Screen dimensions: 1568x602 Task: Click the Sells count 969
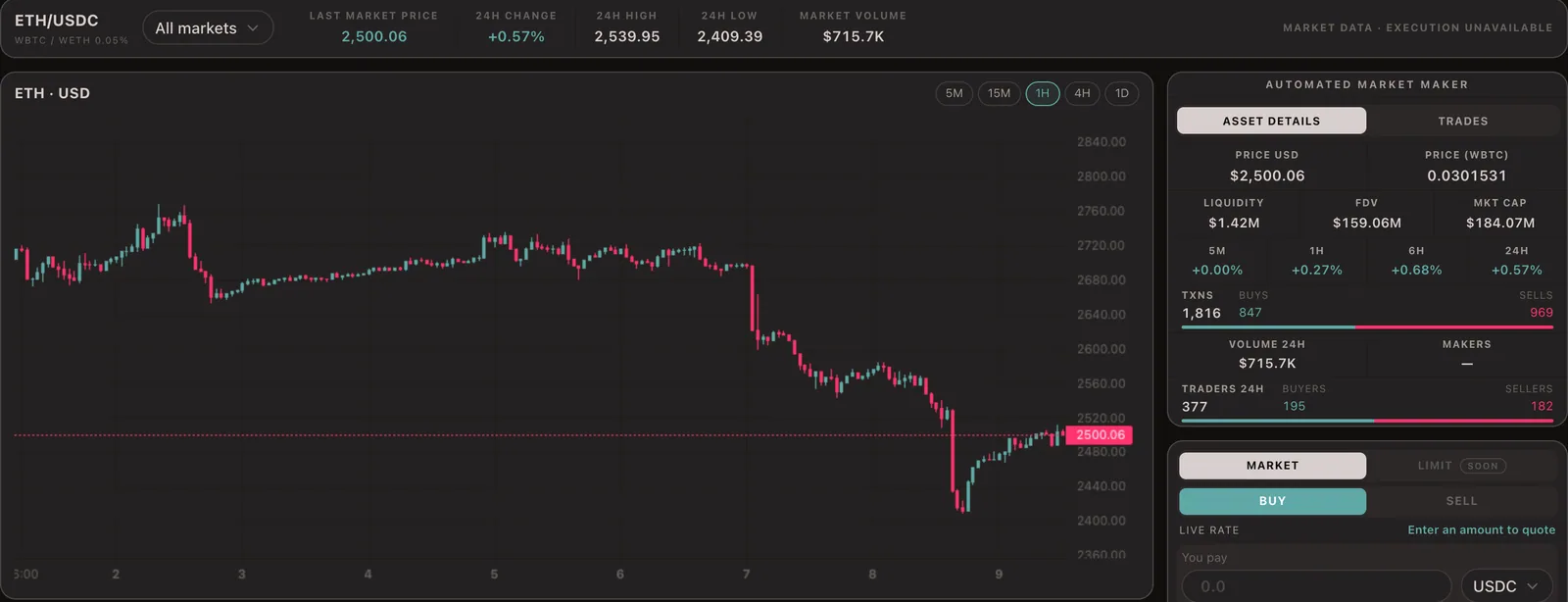point(1542,313)
